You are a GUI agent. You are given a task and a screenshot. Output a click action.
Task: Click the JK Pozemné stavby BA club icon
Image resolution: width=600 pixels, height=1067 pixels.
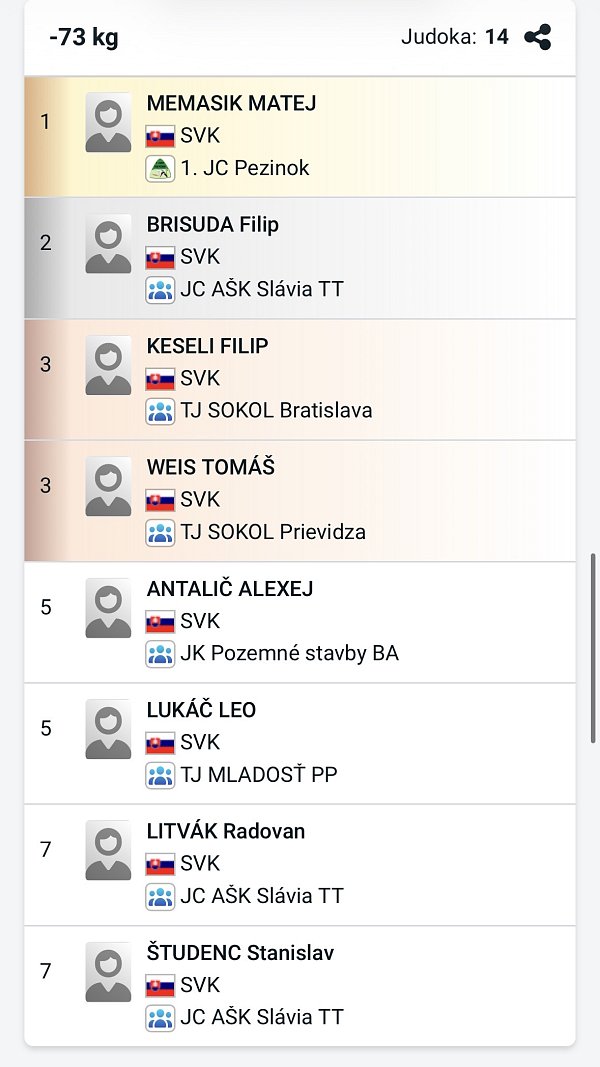(160, 654)
